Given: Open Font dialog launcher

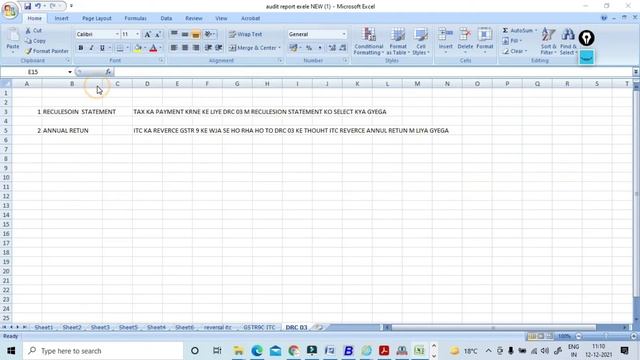Looking at the screenshot, I should 161,60.
